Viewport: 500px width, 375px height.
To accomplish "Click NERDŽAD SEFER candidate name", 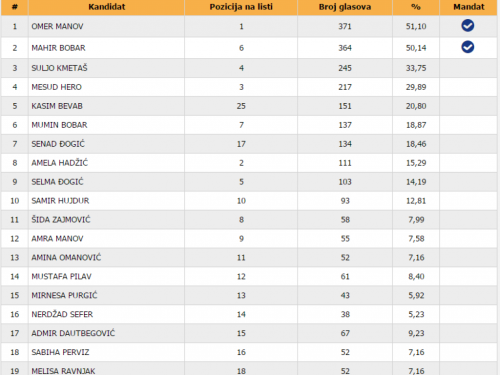I will [x=62, y=314].
